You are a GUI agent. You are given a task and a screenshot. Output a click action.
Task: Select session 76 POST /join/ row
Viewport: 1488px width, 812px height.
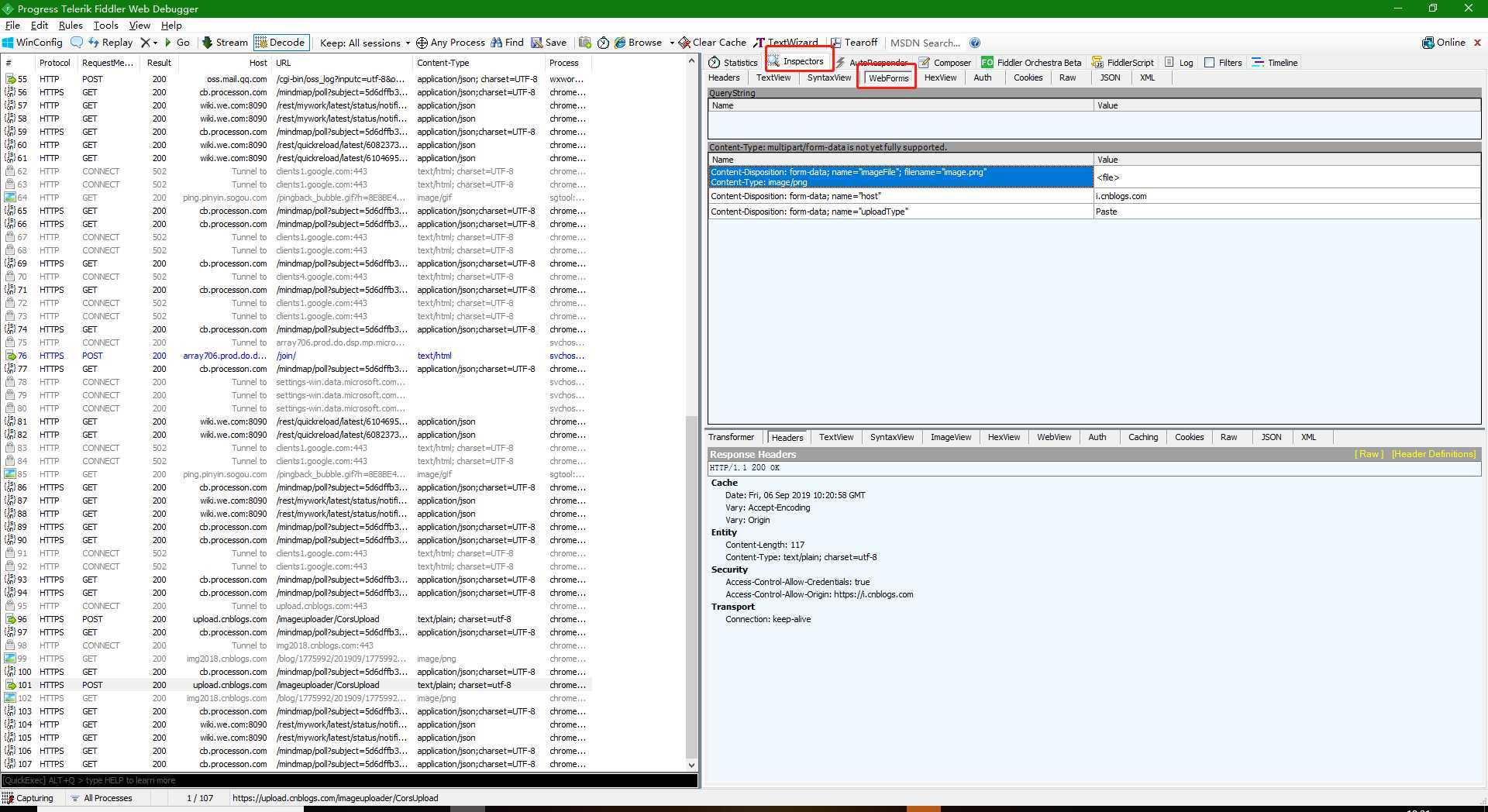(x=297, y=356)
